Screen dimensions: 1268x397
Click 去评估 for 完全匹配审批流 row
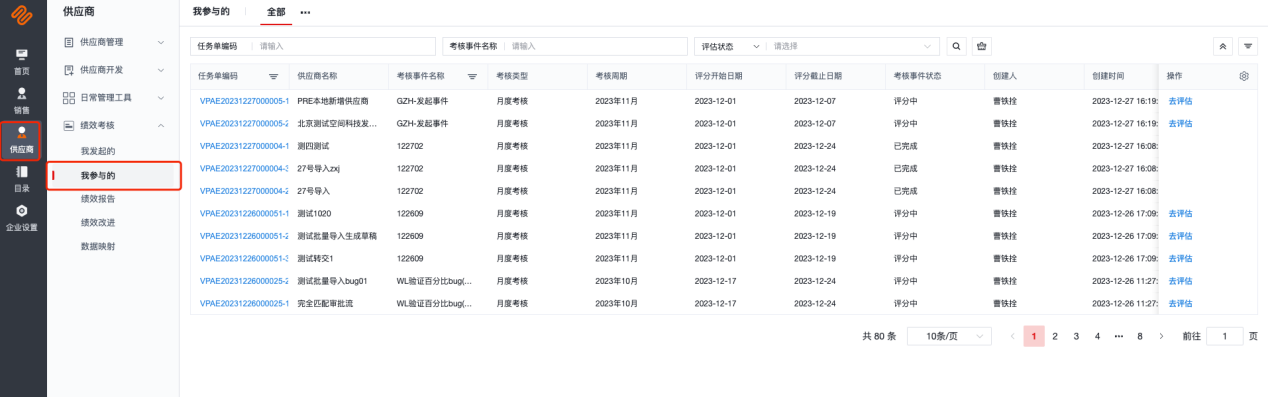click(x=1180, y=303)
